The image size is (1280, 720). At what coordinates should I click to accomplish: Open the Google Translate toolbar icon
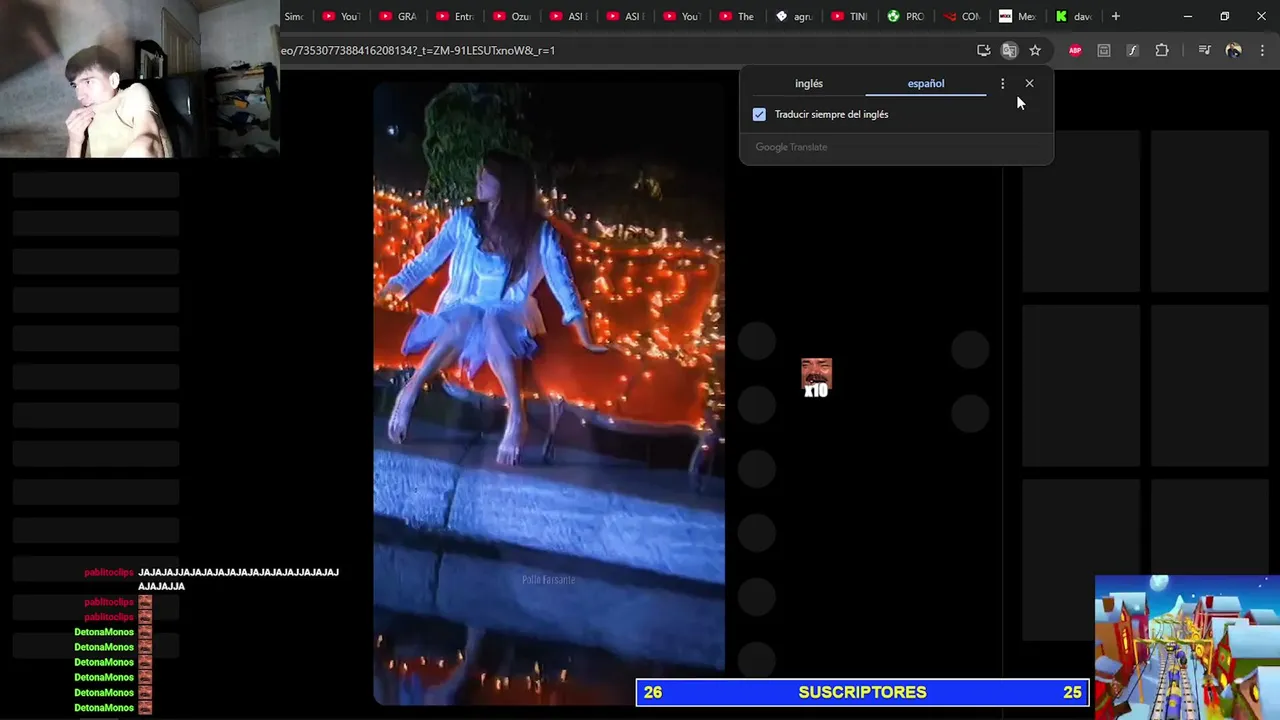point(1009,50)
